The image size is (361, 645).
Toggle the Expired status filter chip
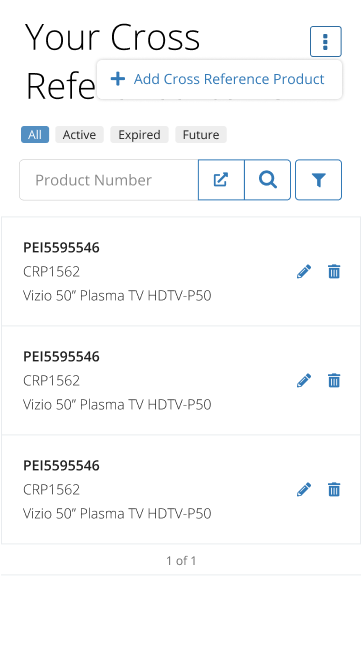coord(139,135)
